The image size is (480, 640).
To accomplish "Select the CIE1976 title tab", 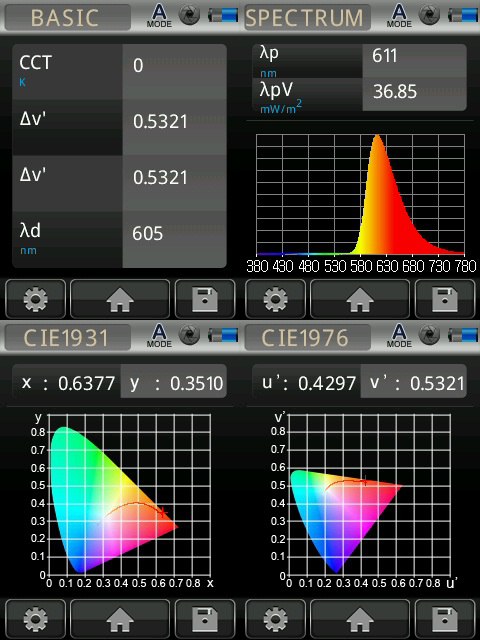I will [x=307, y=338].
